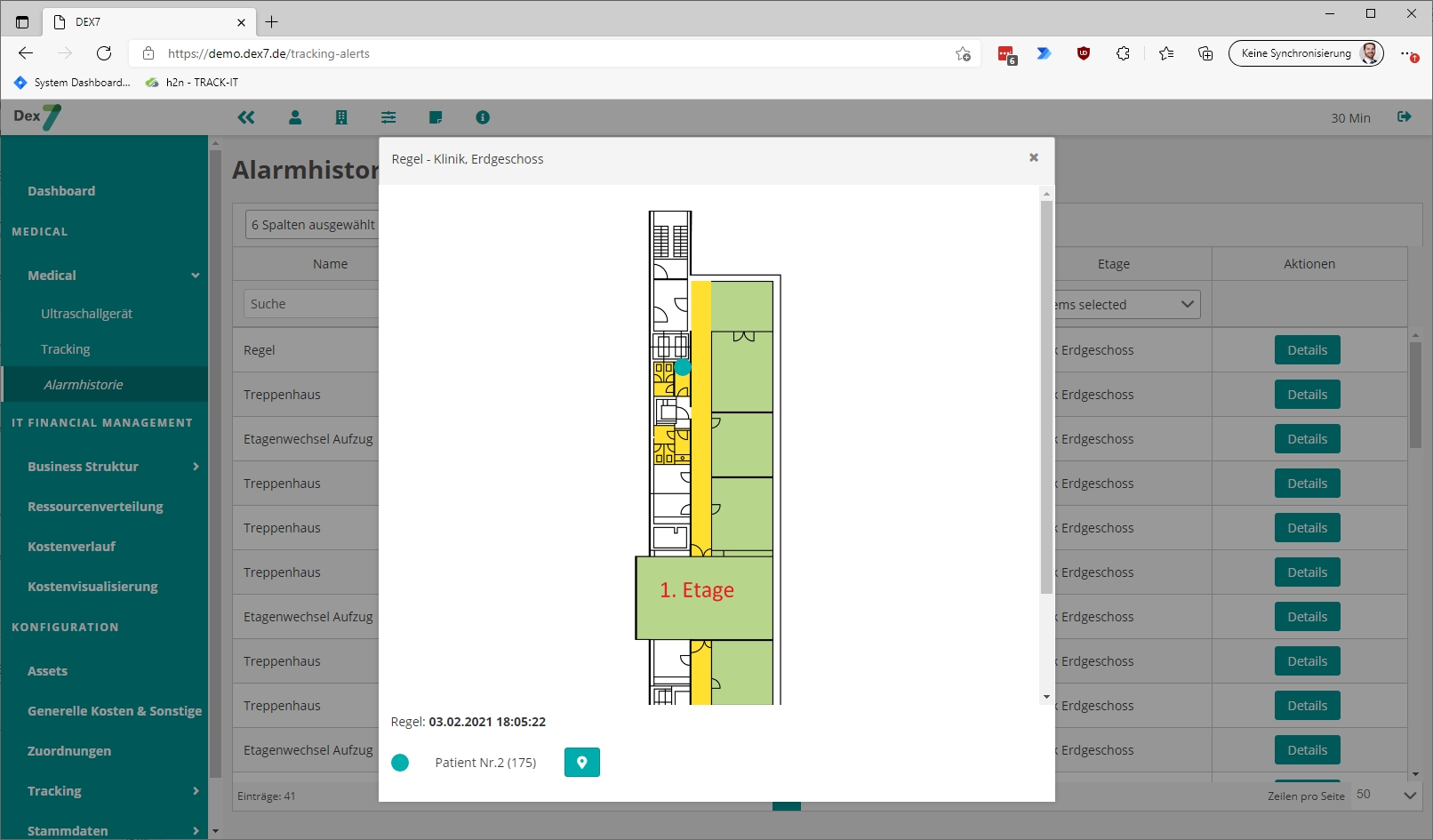The height and width of the screenshot is (840, 1433).
Task: Open the user profile icon in the Dex7 toolbar
Action: tap(295, 117)
